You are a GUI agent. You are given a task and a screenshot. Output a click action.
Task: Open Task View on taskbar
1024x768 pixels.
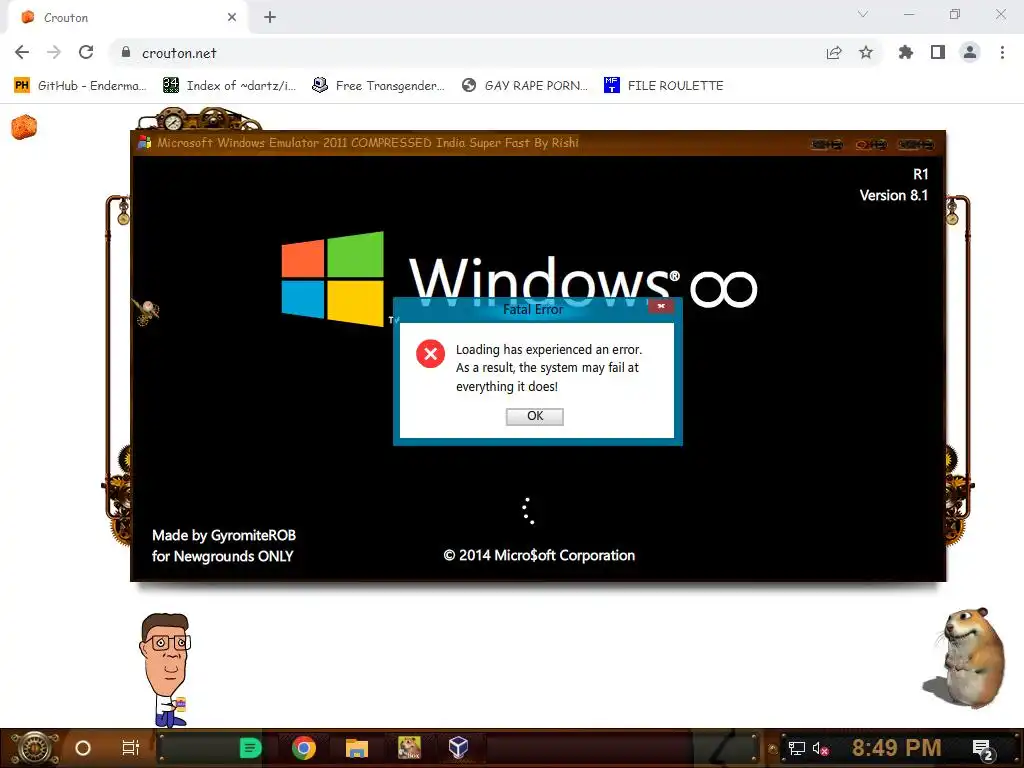coord(131,748)
